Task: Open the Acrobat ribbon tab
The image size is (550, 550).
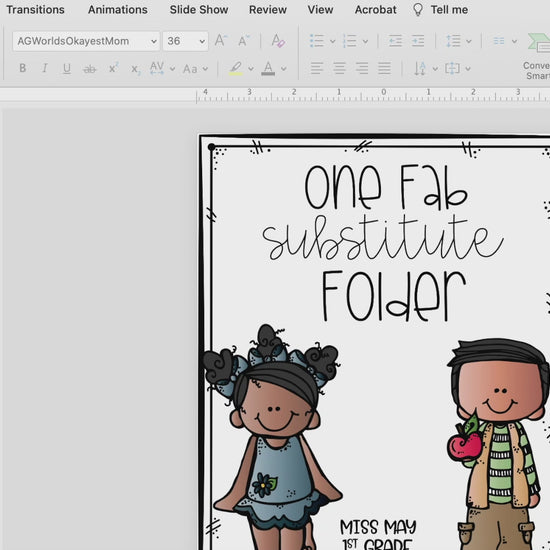Action: click(x=375, y=10)
